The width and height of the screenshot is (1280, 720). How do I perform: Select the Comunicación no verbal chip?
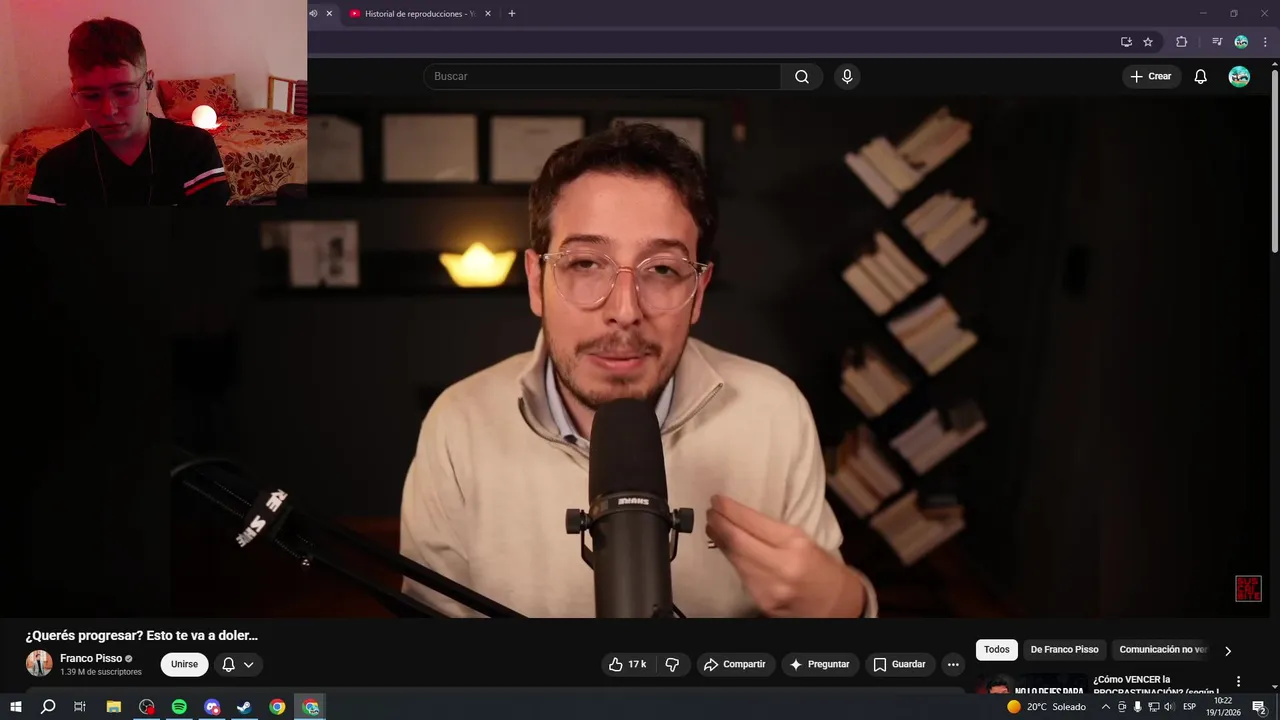pos(1163,650)
